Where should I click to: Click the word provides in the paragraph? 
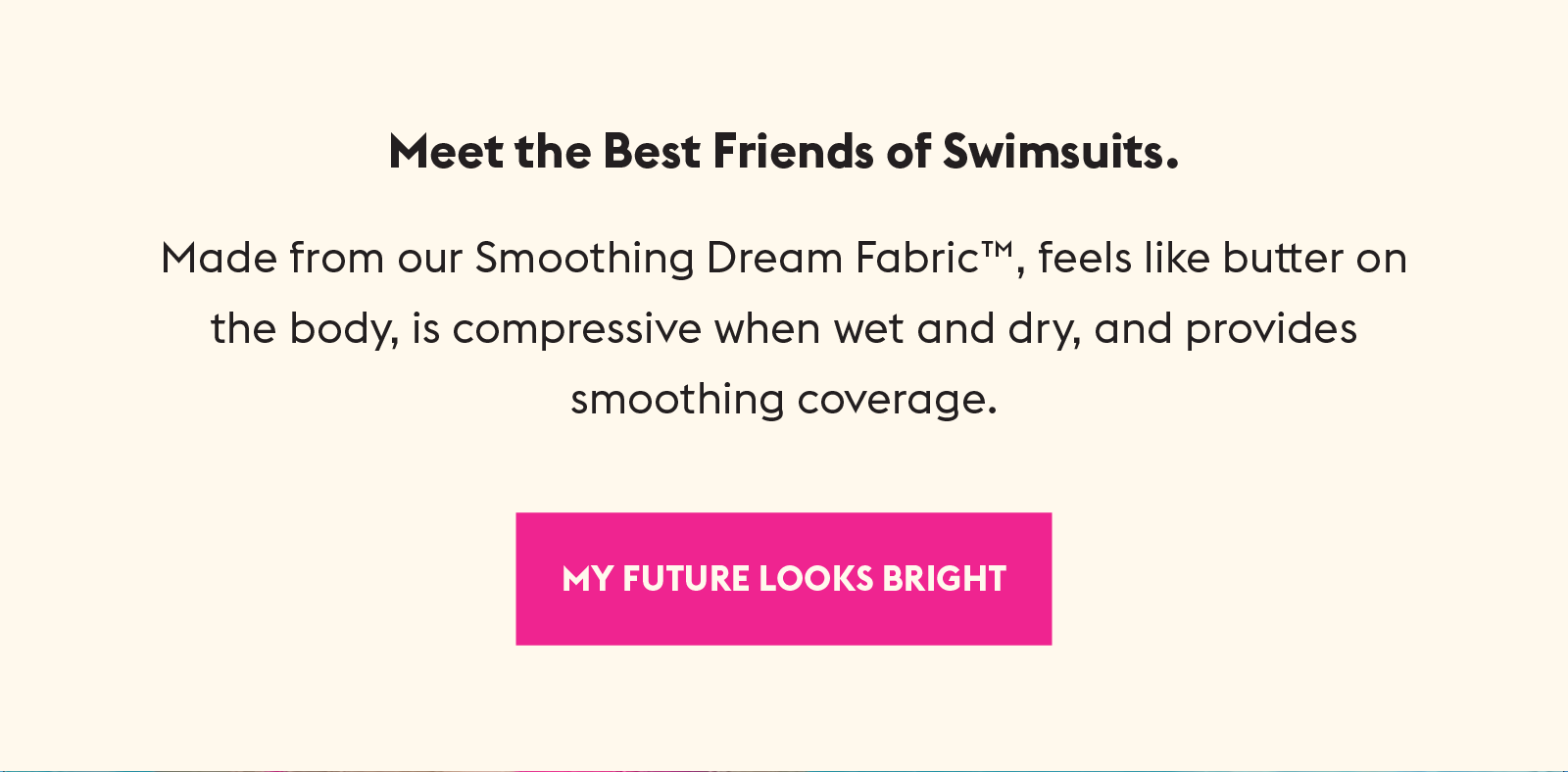1271,330
